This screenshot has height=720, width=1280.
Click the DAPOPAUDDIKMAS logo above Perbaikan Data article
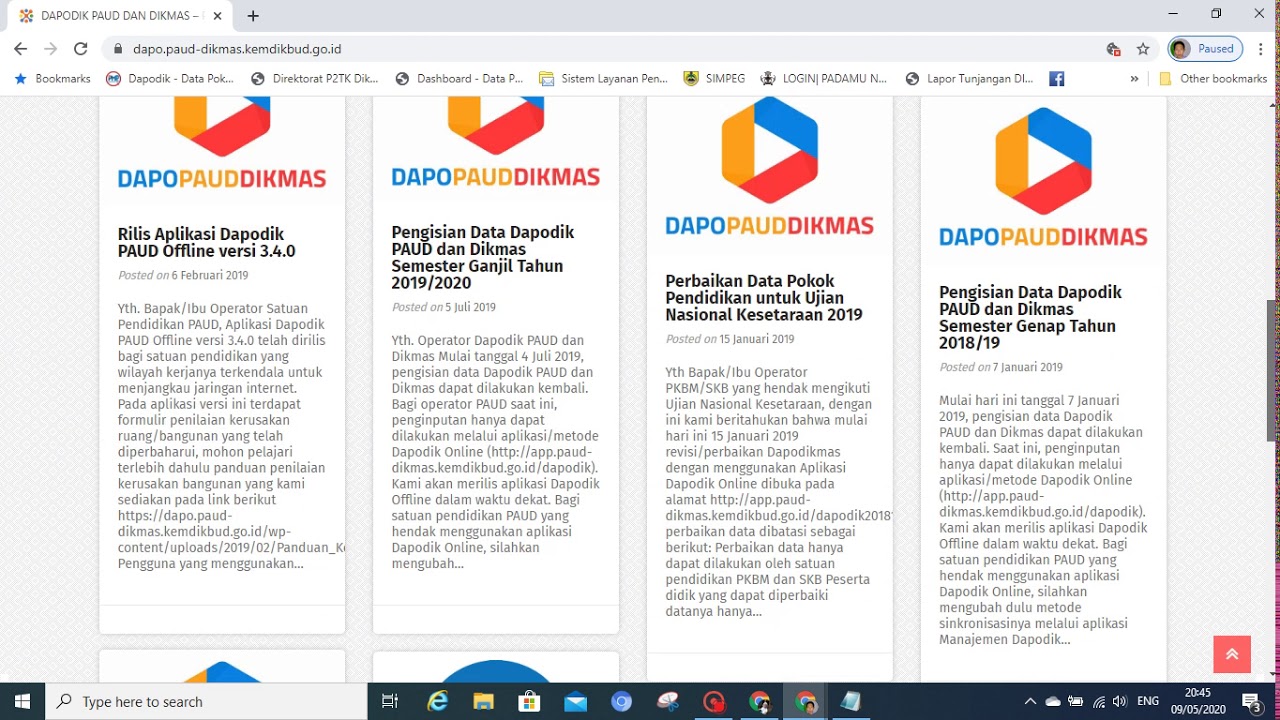pyautogui.click(x=770, y=167)
